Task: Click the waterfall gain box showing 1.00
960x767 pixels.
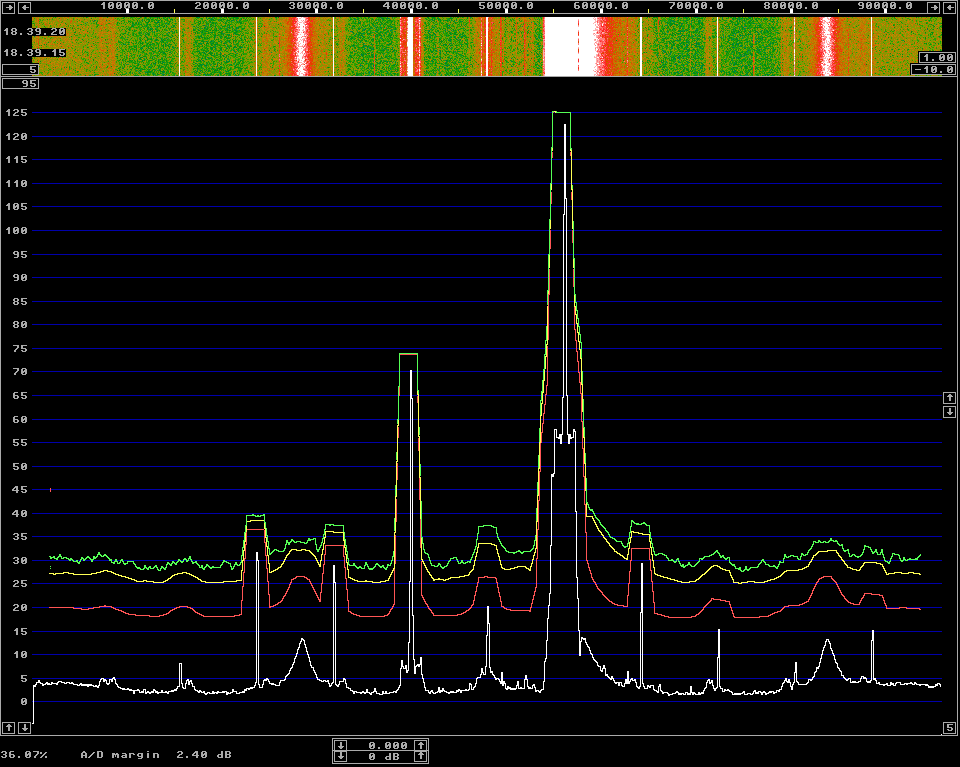Action: click(x=937, y=58)
